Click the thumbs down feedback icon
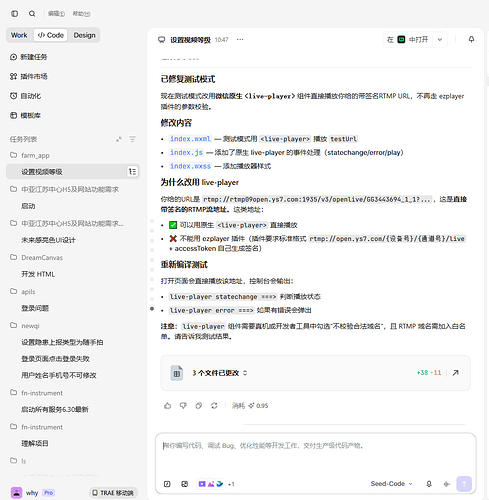Viewport: 489px width, 500px height. point(183,405)
